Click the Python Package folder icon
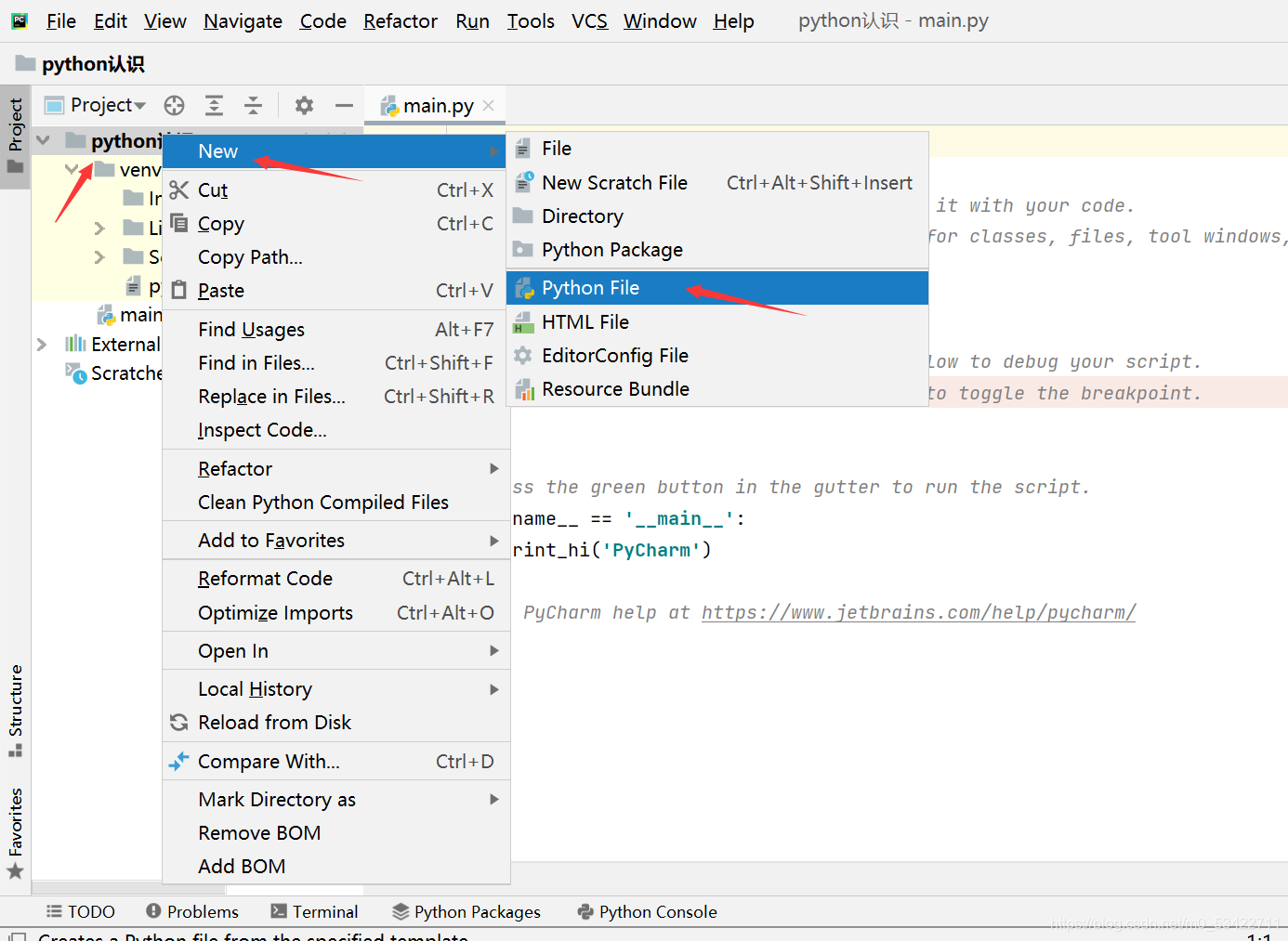 pyautogui.click(x=523, y=249)
